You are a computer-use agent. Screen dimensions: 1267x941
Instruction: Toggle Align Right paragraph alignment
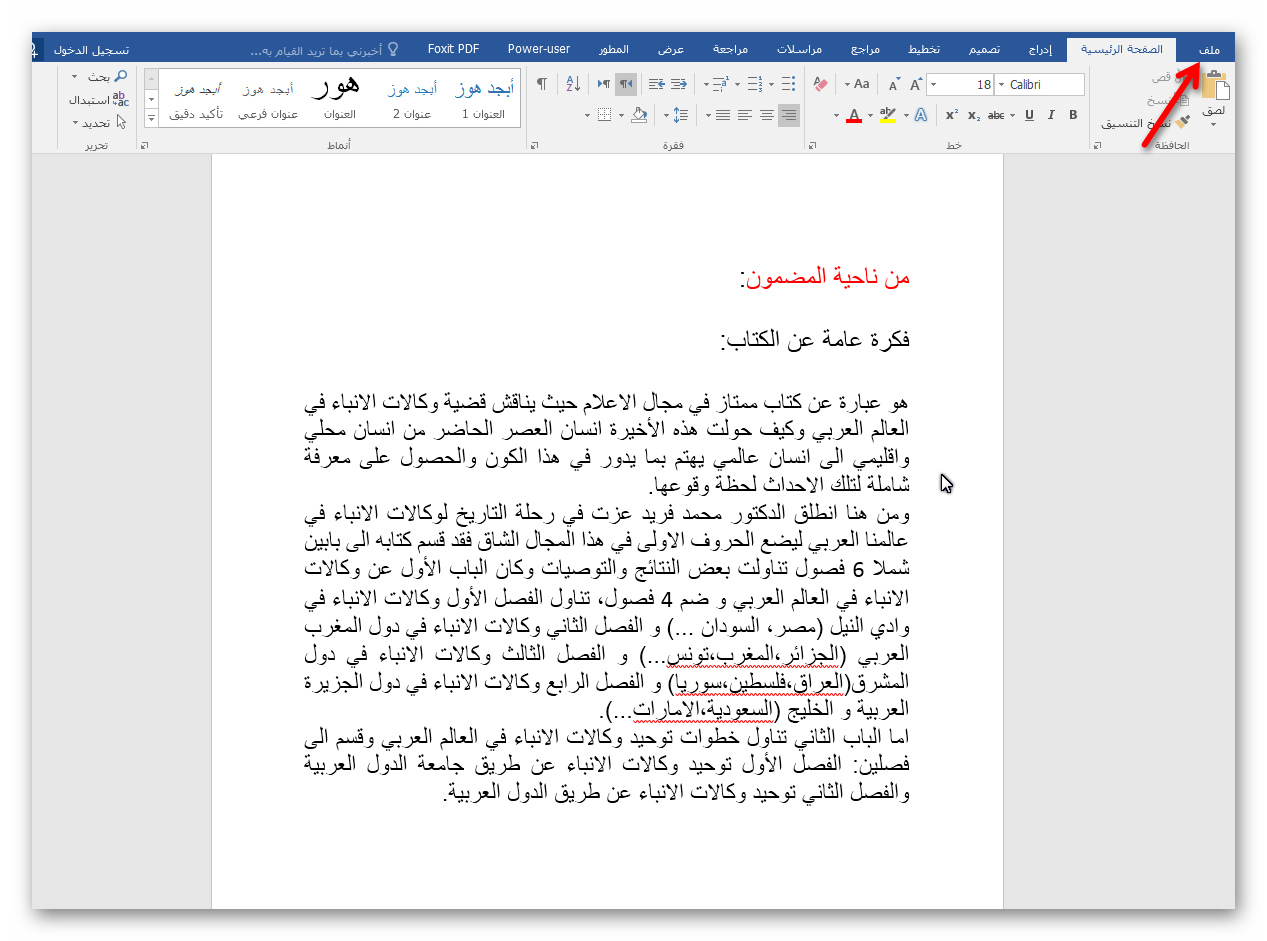(788, 115)
